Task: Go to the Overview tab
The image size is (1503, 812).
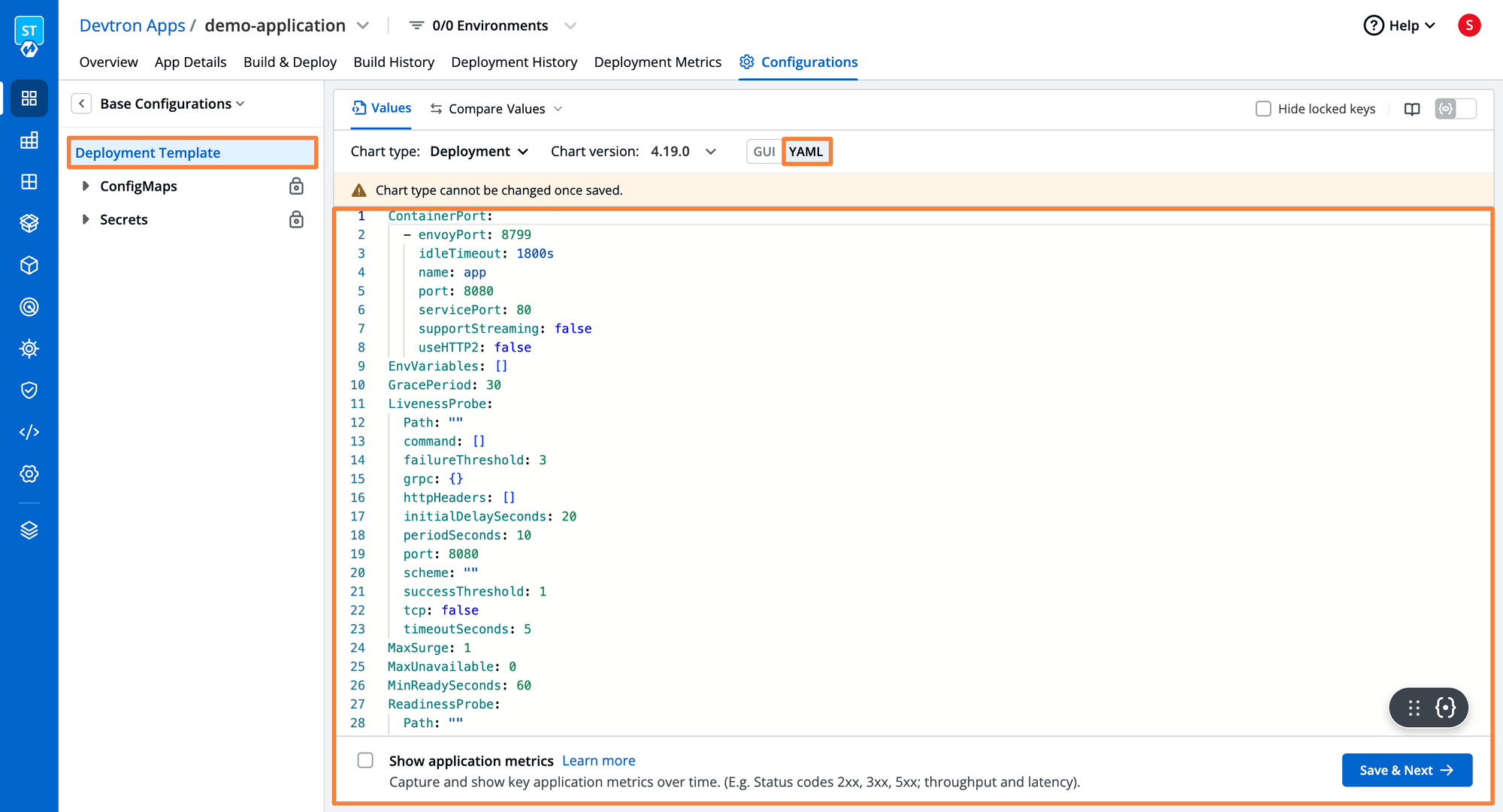Action: (109, 62)
